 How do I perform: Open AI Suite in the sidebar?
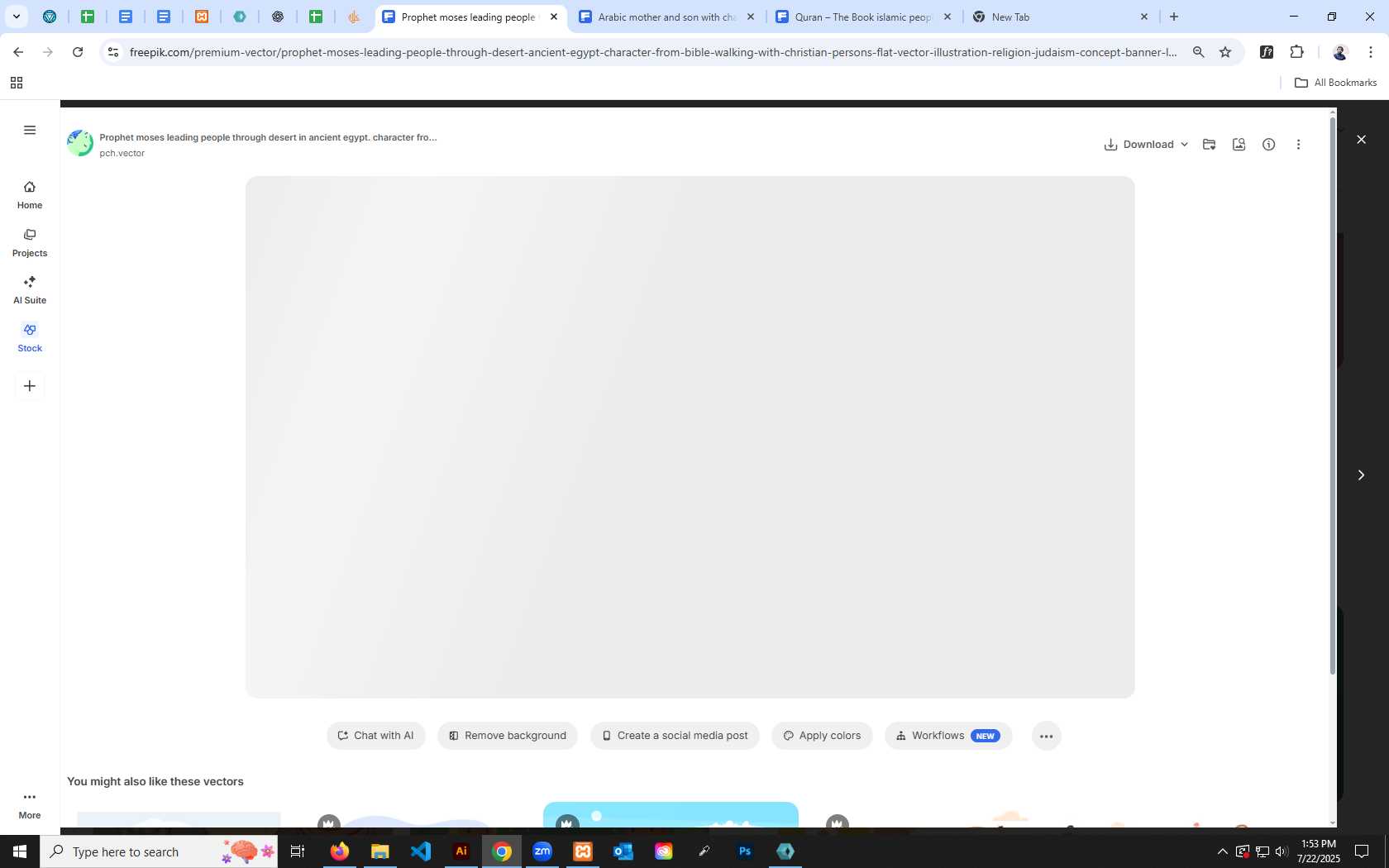[x=30, y=290]
